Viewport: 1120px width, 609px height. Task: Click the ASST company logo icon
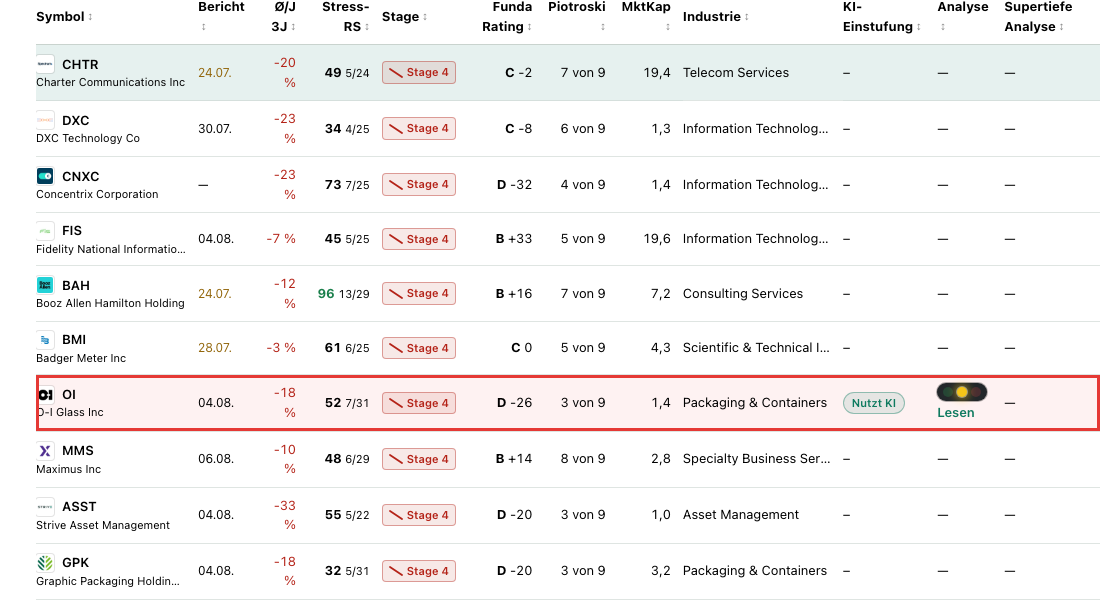45,506
